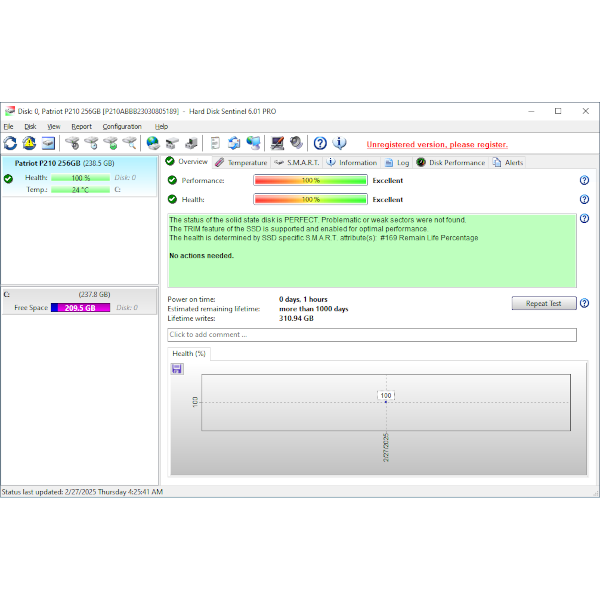Image resolution: width=600 pixels, height=600 pixels.
Task: Click the Excellent rating beside Performance
Action: click(388, 180)
